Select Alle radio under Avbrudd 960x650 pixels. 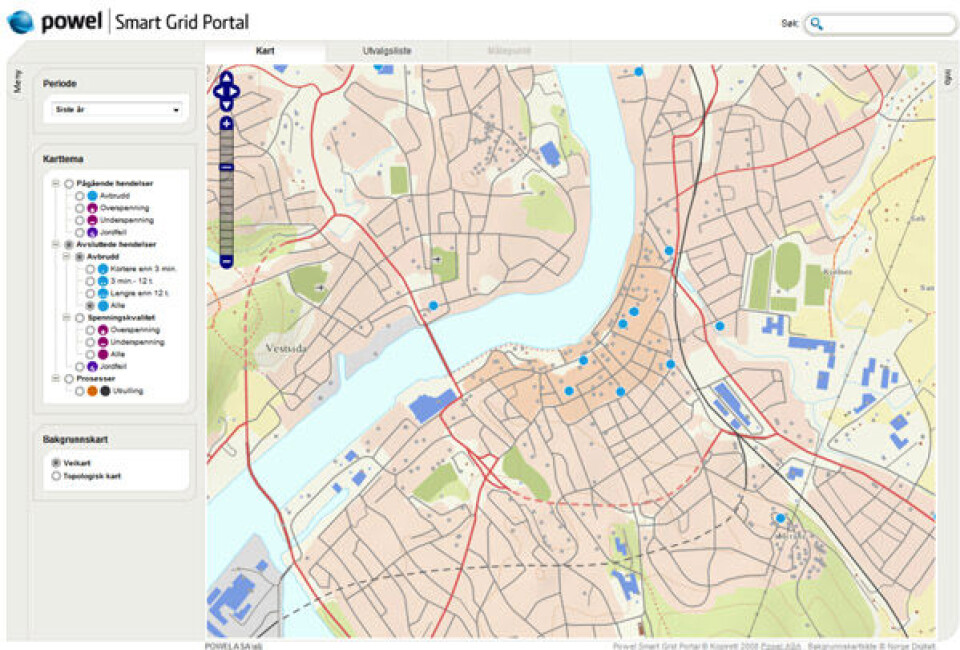90,305
